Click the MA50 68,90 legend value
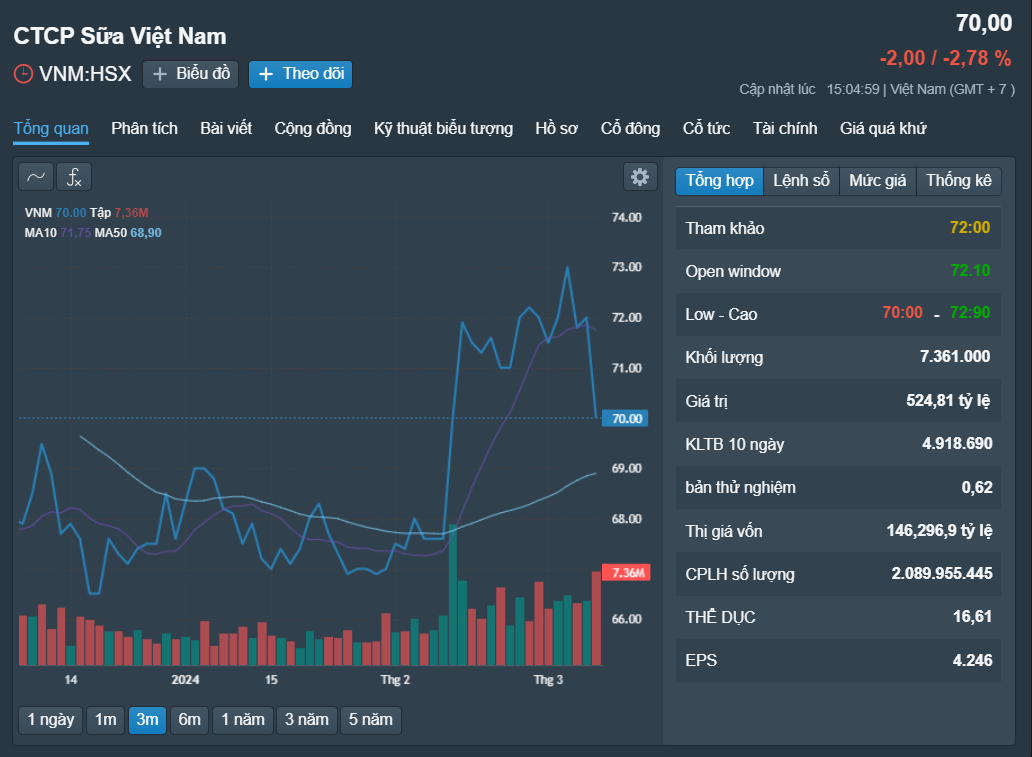 click(x=145, y=233)
